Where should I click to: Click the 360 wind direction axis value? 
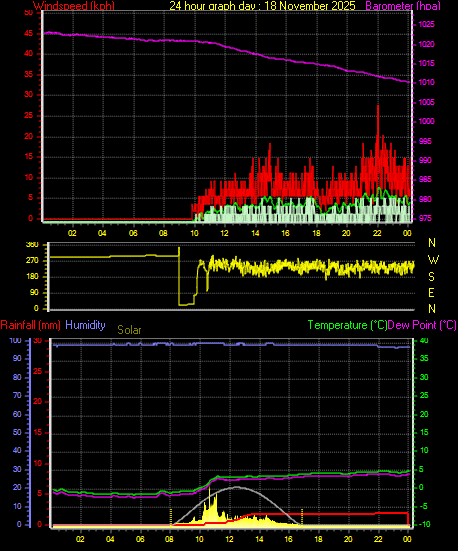tap(33, 245)
